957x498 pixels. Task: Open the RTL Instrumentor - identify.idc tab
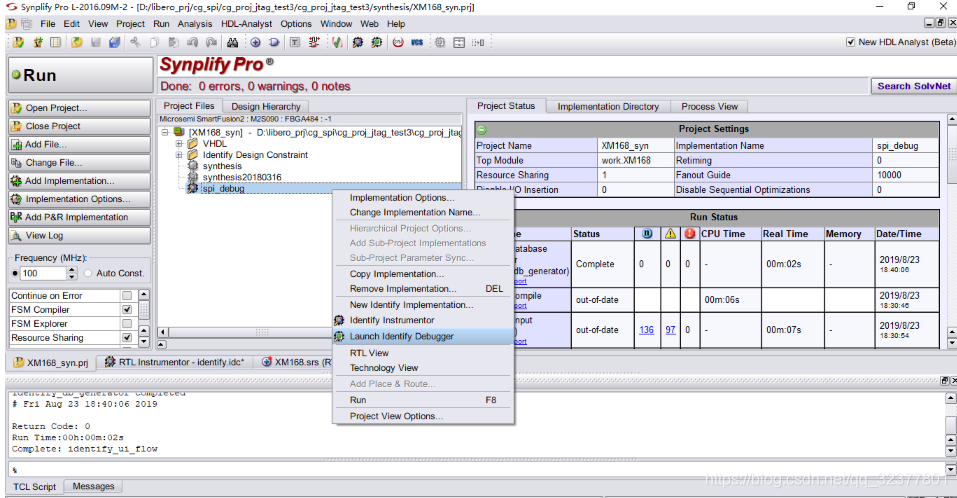(175, 362)
